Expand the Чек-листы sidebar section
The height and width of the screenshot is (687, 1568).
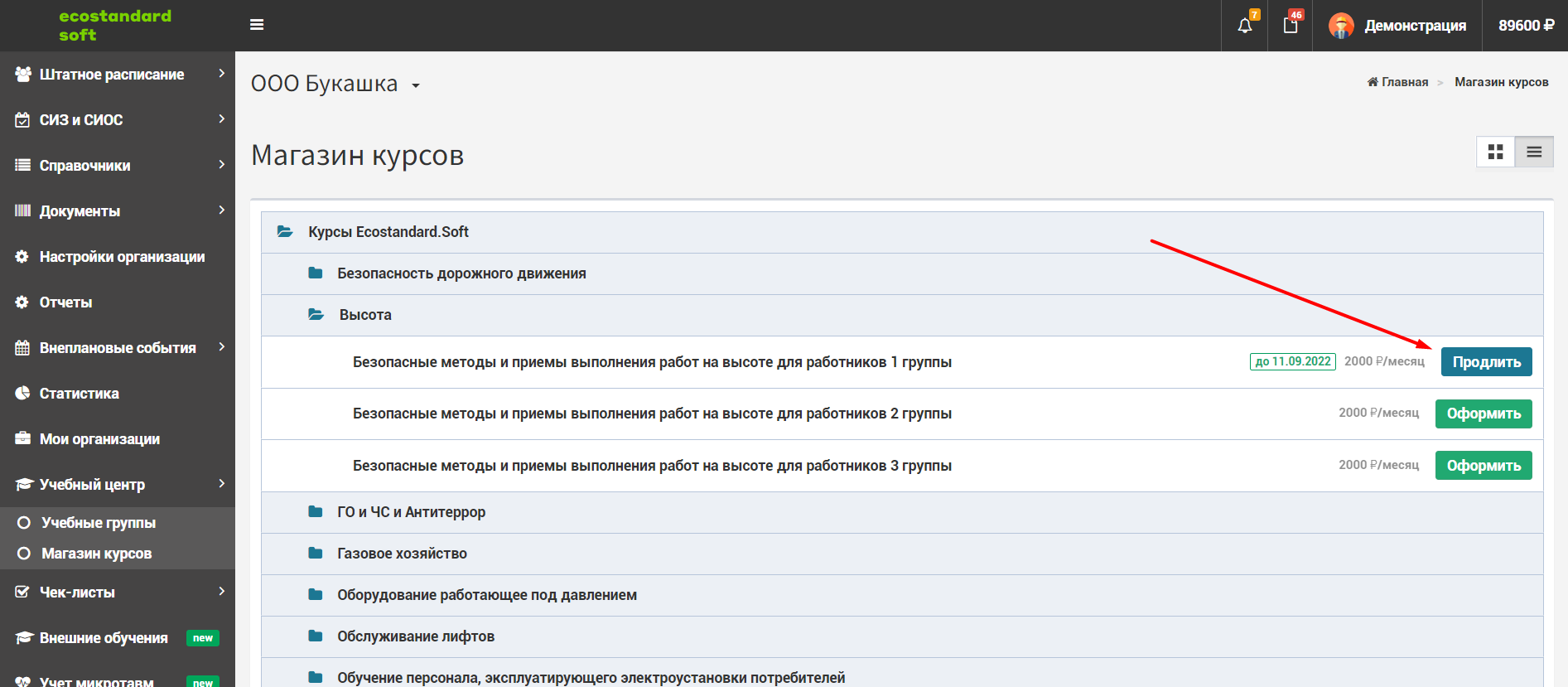[118, 593]
